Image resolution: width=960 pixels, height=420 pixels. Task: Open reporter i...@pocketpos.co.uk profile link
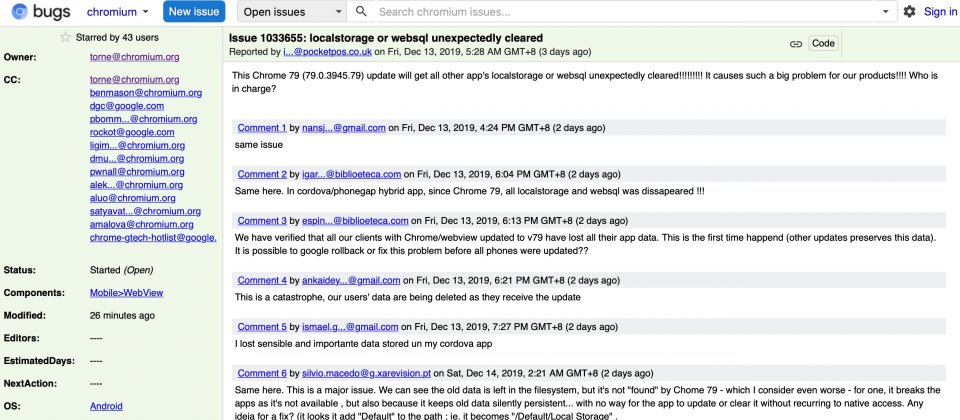[x=328, y=51]
